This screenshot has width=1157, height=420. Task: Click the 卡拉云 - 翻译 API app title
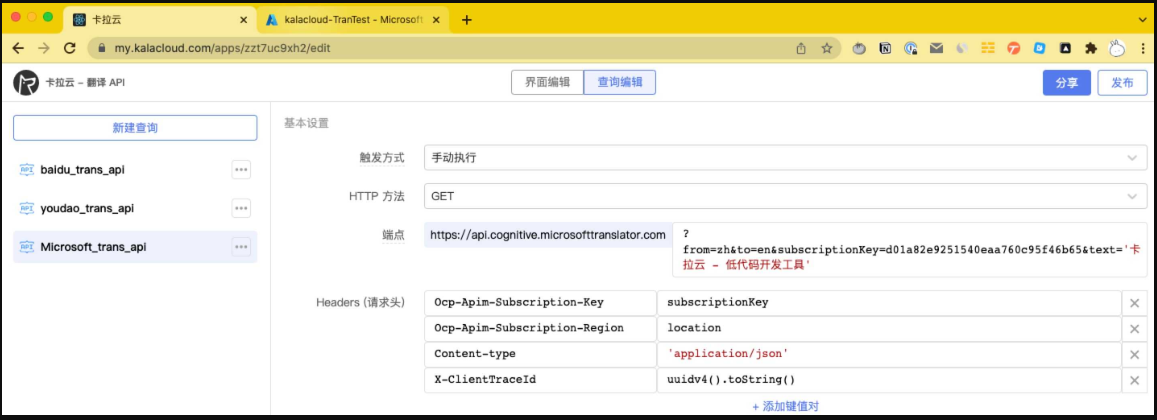[86, 83]
